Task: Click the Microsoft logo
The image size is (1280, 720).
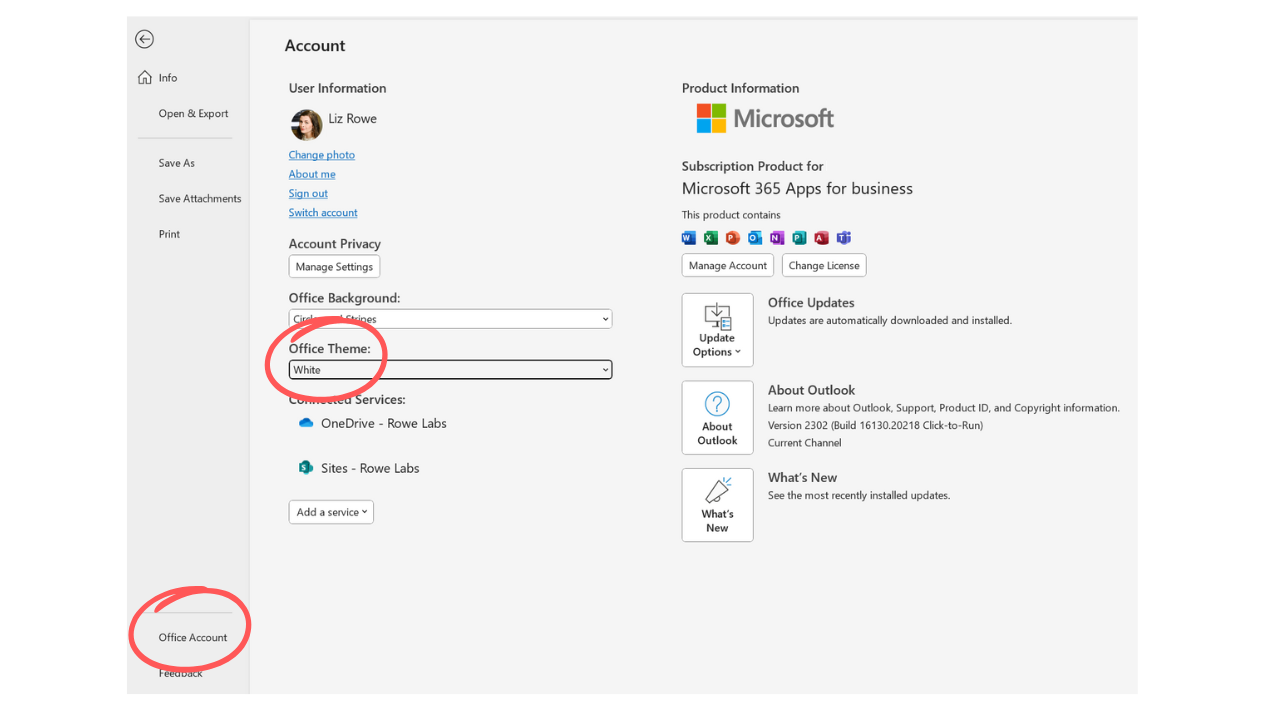Action: pyautogui.click(x=765, y=118)
